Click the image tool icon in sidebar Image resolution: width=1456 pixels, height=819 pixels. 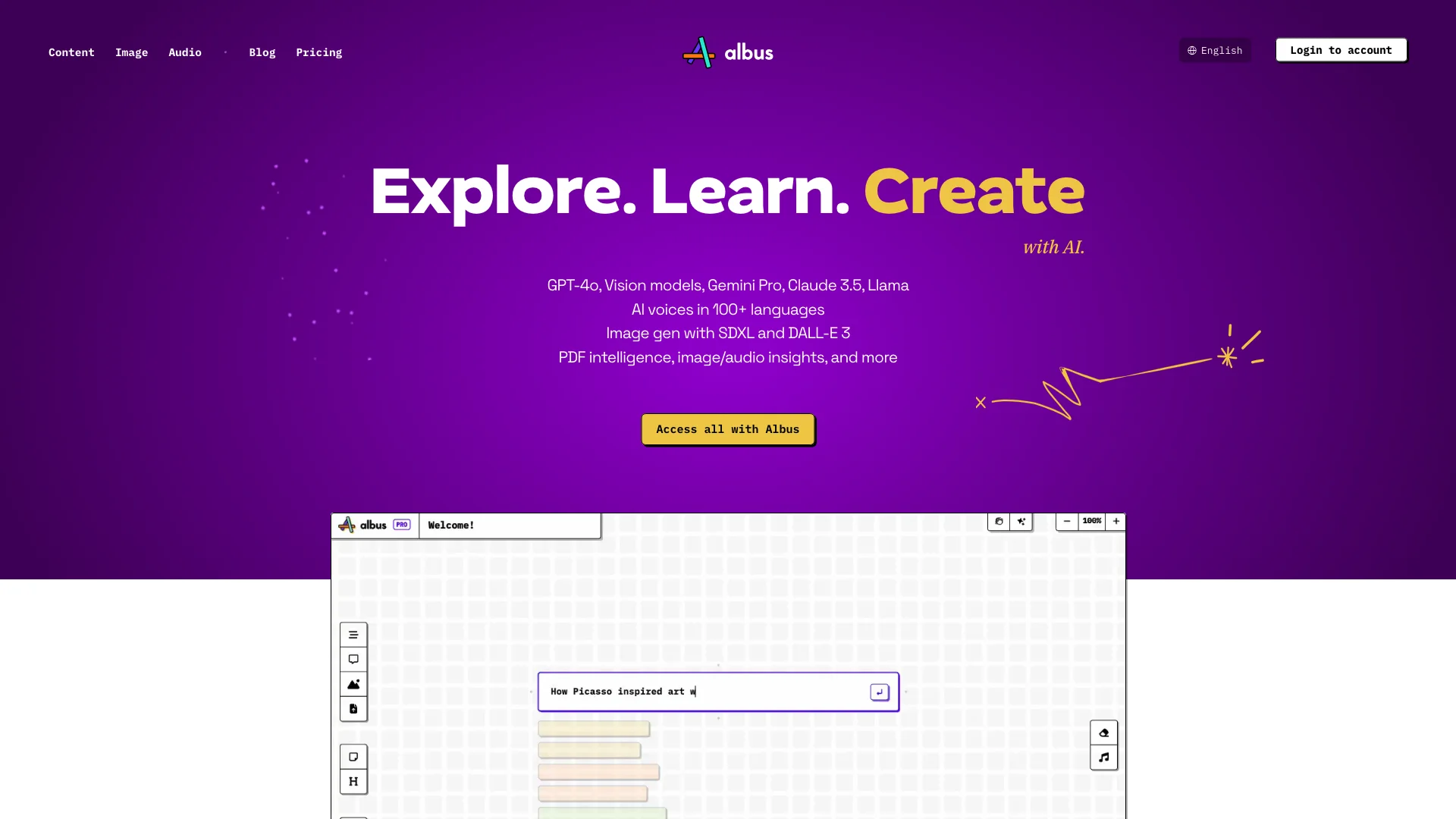point(353,684)
